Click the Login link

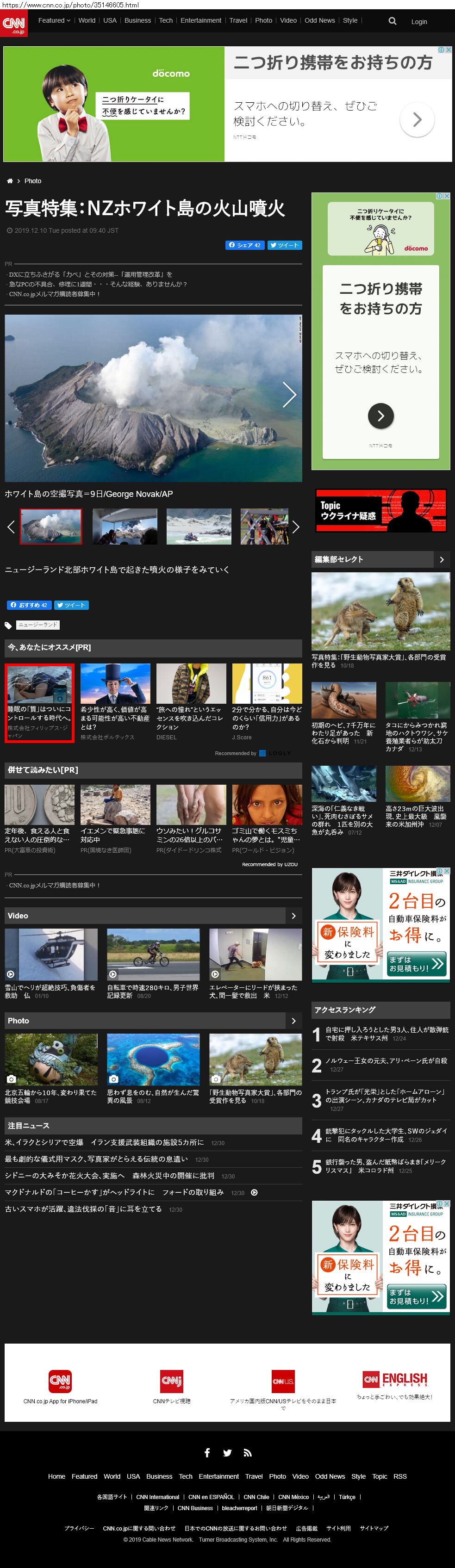(x=418, y=22)
